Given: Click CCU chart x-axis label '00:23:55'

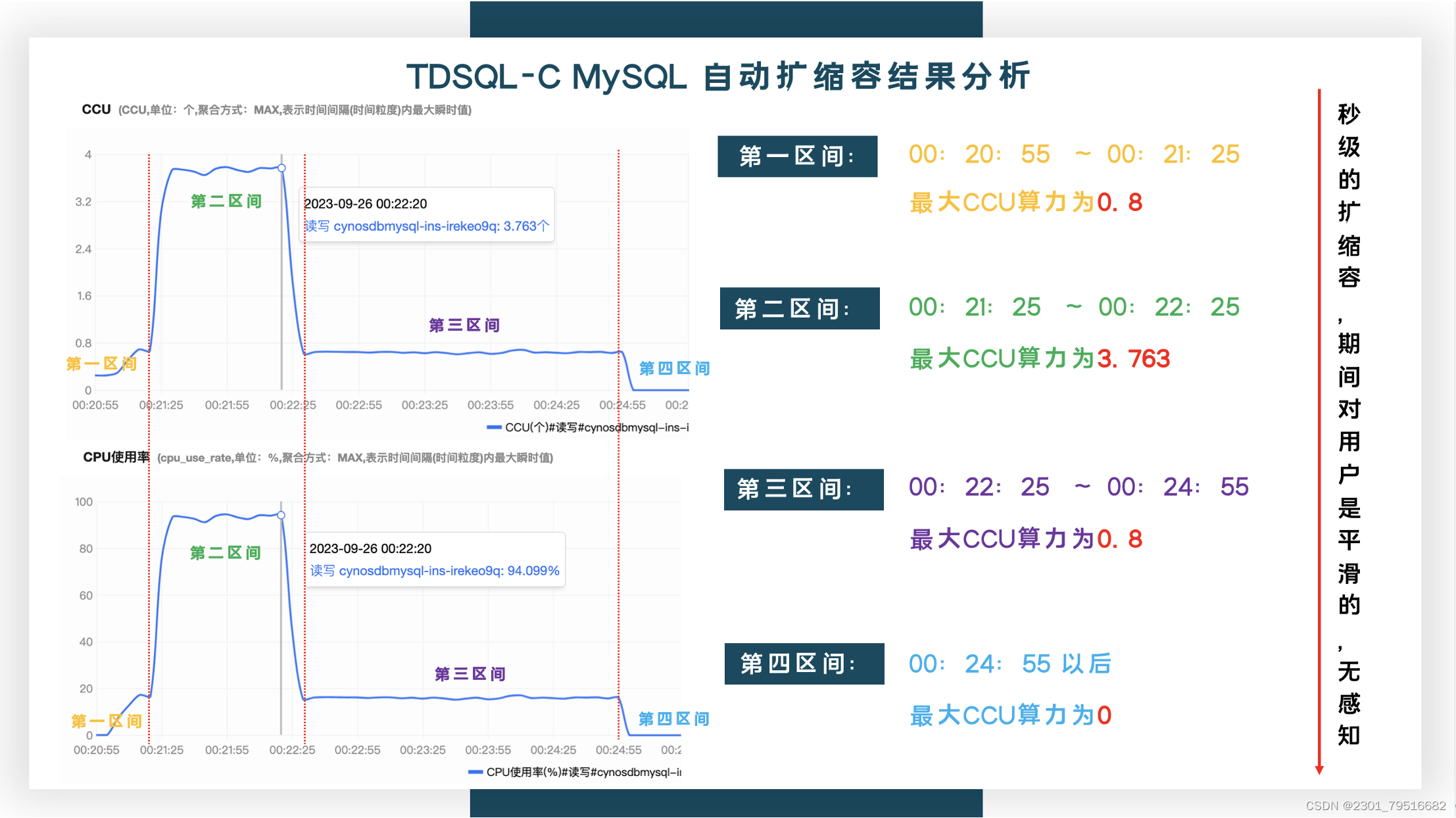Looking at the screenshot, I should [491, 405].
